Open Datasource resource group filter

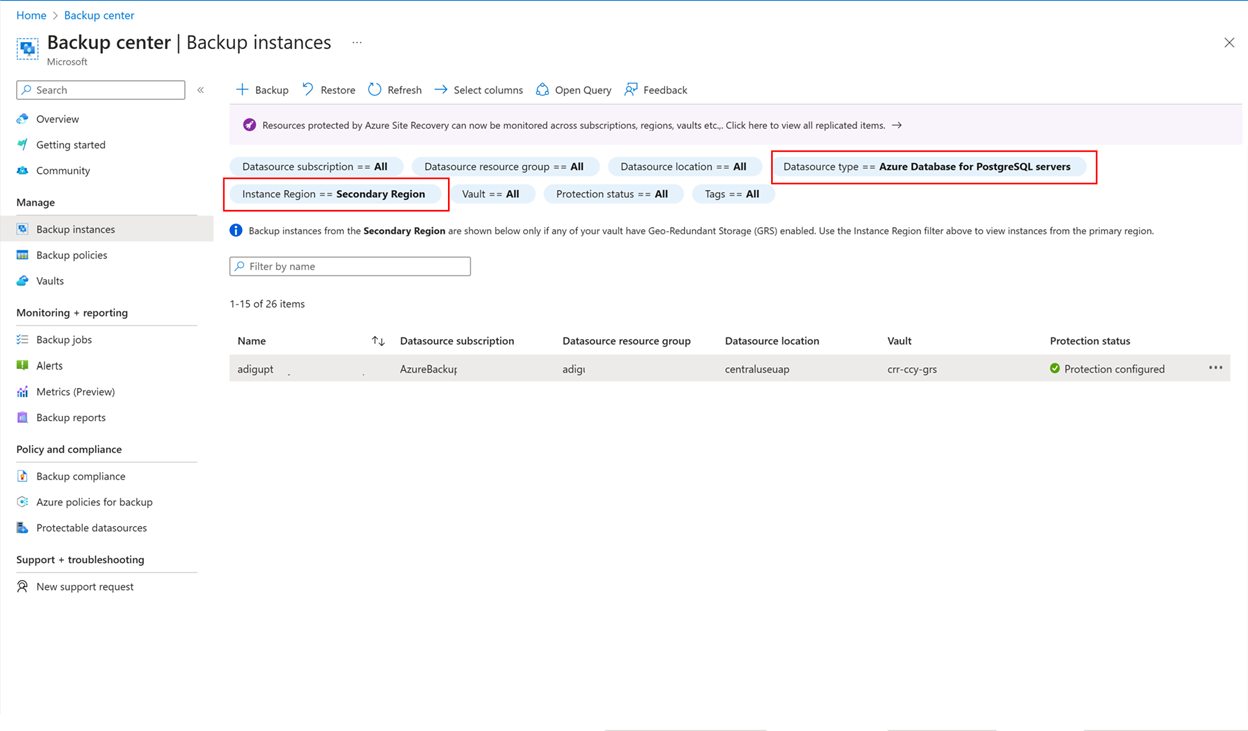pos(504,167)
